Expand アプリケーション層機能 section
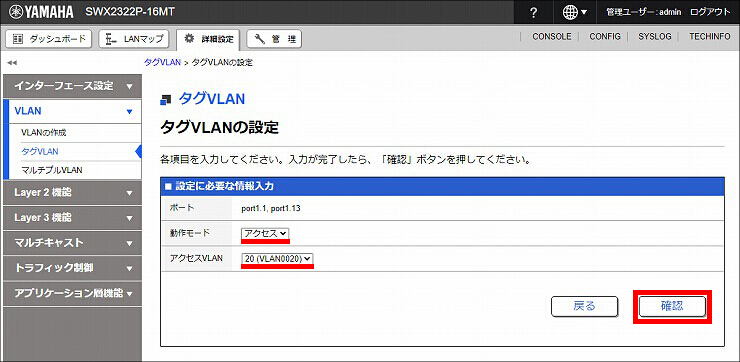This screenshot has height=362, width=740. pyautogui.click(x=72, y=293)
